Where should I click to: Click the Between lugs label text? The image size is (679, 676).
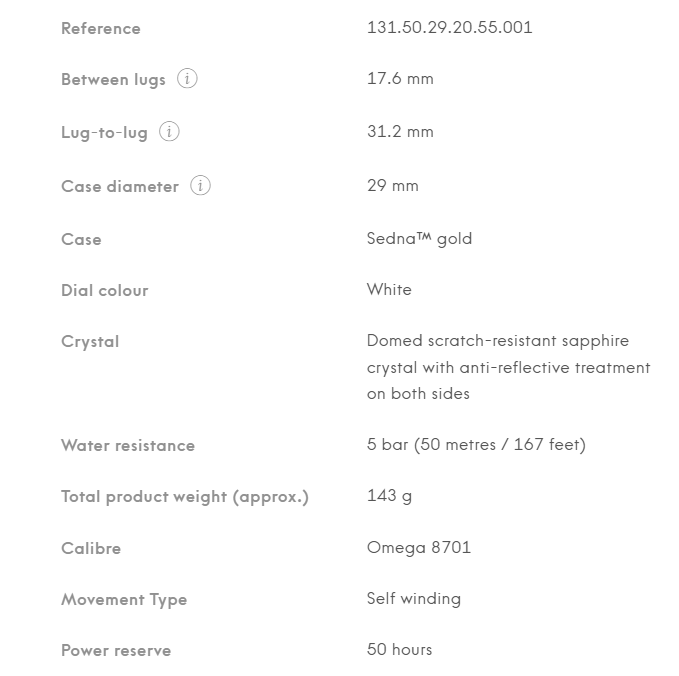point(113,80)
